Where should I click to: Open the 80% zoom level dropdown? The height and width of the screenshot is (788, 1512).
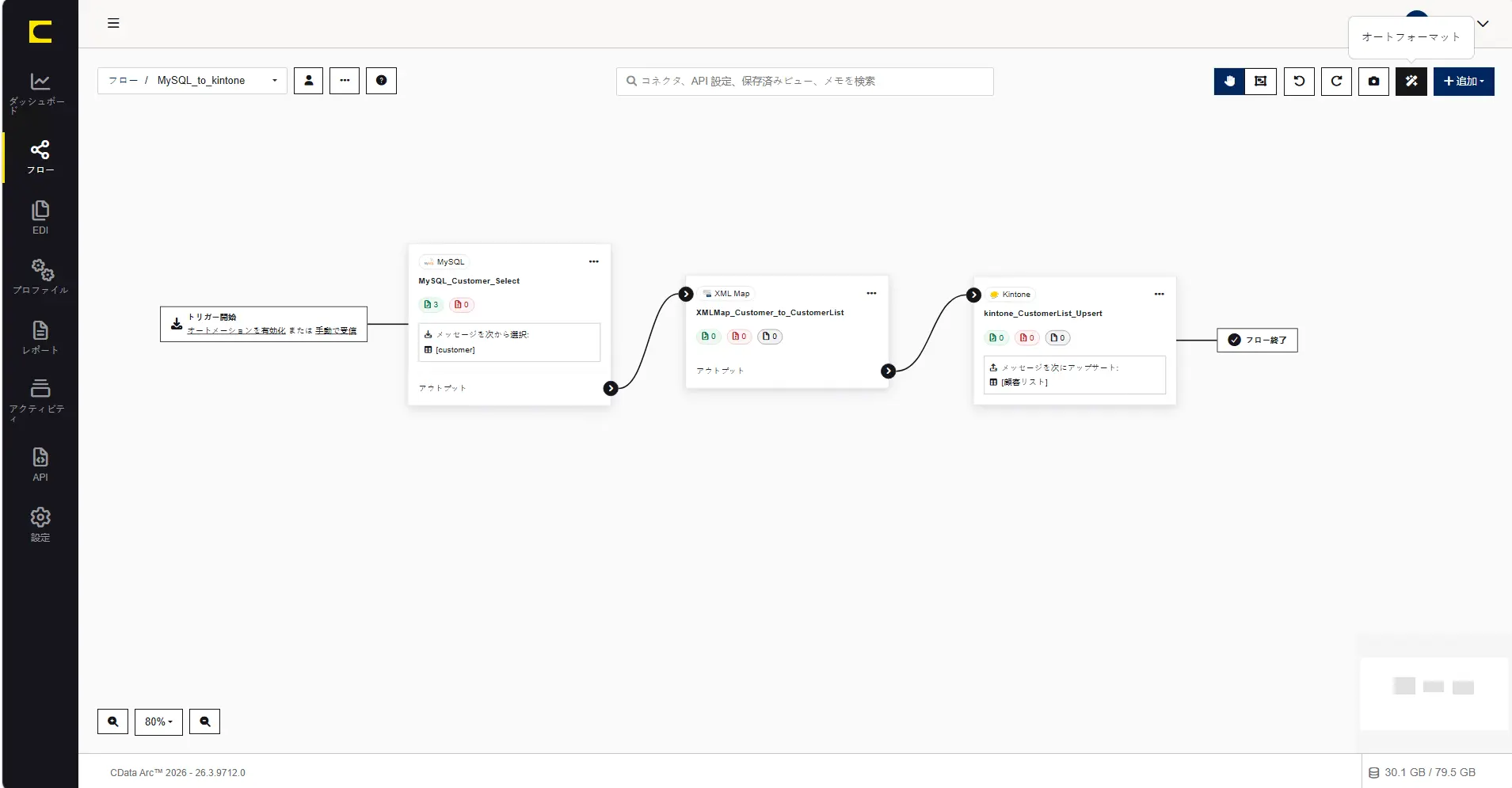[x=158, y=721]
